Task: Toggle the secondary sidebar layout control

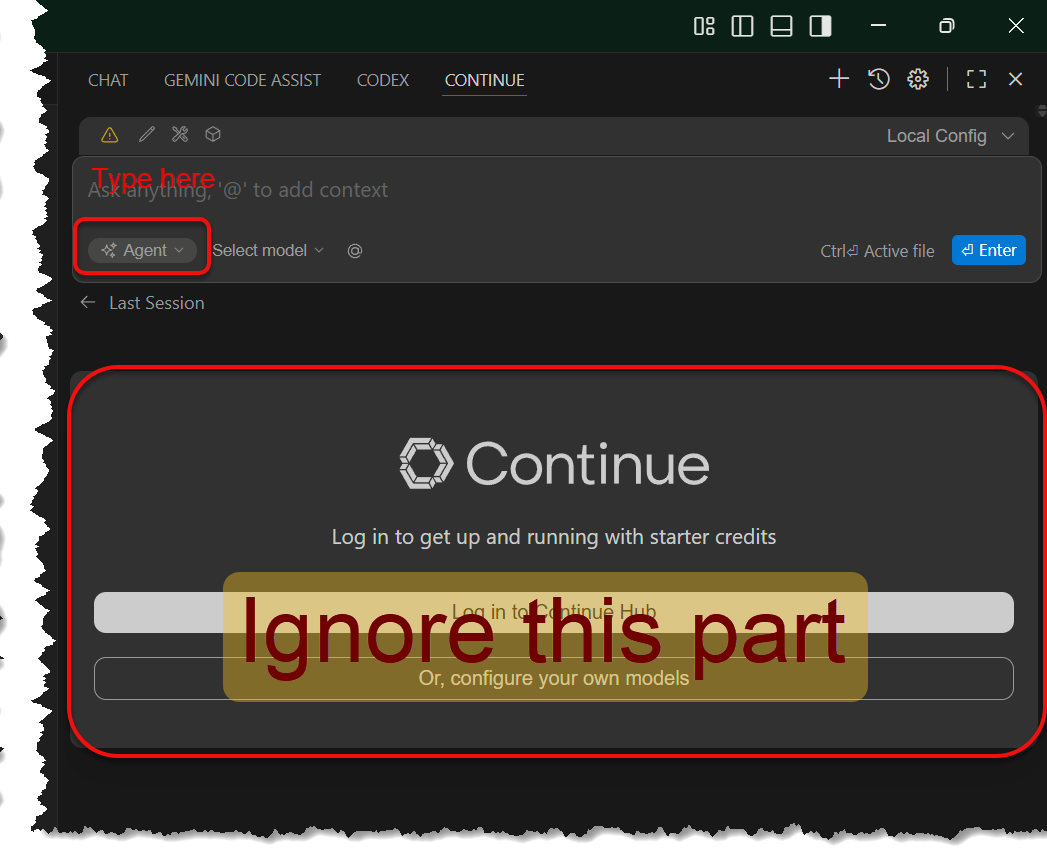Action: pyautogui.click(x=820, y=26)
